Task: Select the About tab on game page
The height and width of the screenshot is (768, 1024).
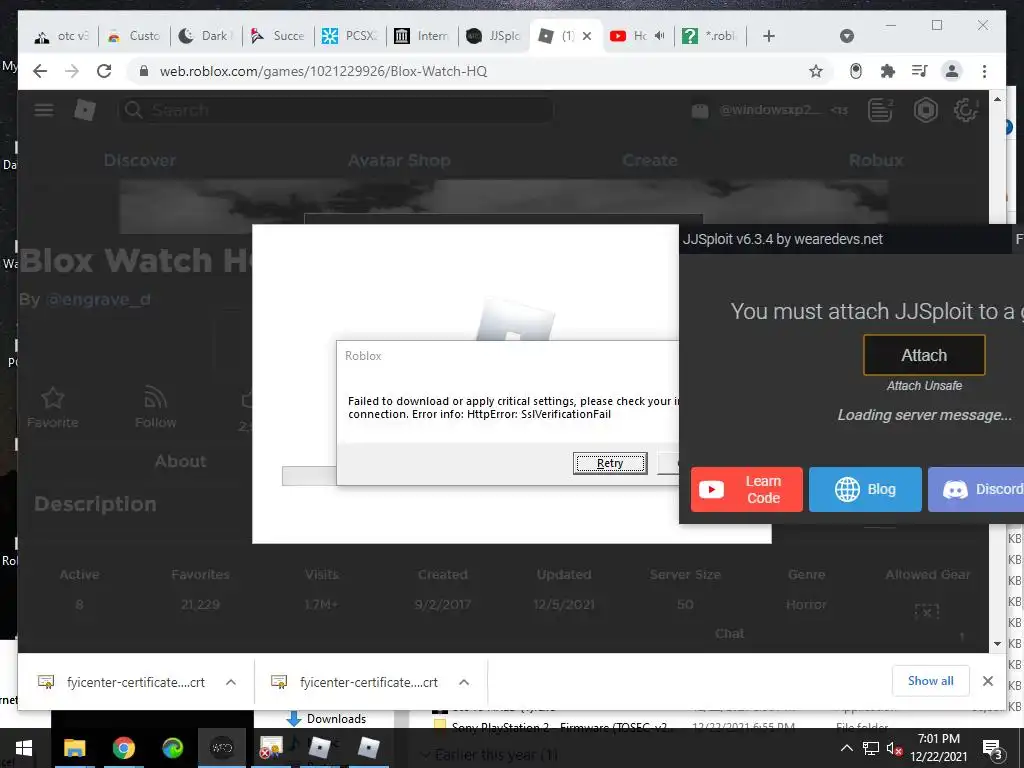Action: [180, 461]
